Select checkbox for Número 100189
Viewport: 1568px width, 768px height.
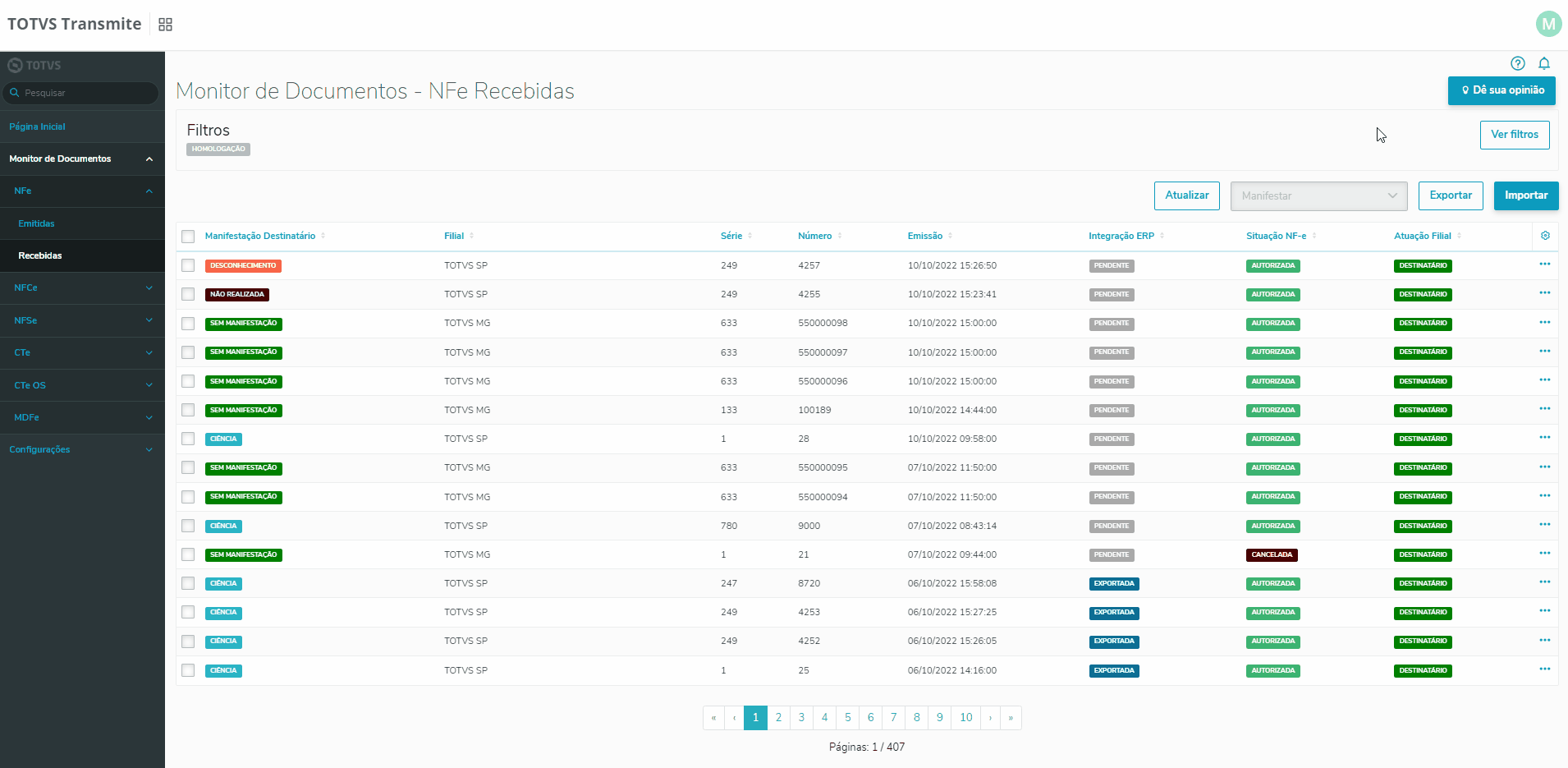pos(188,410)
